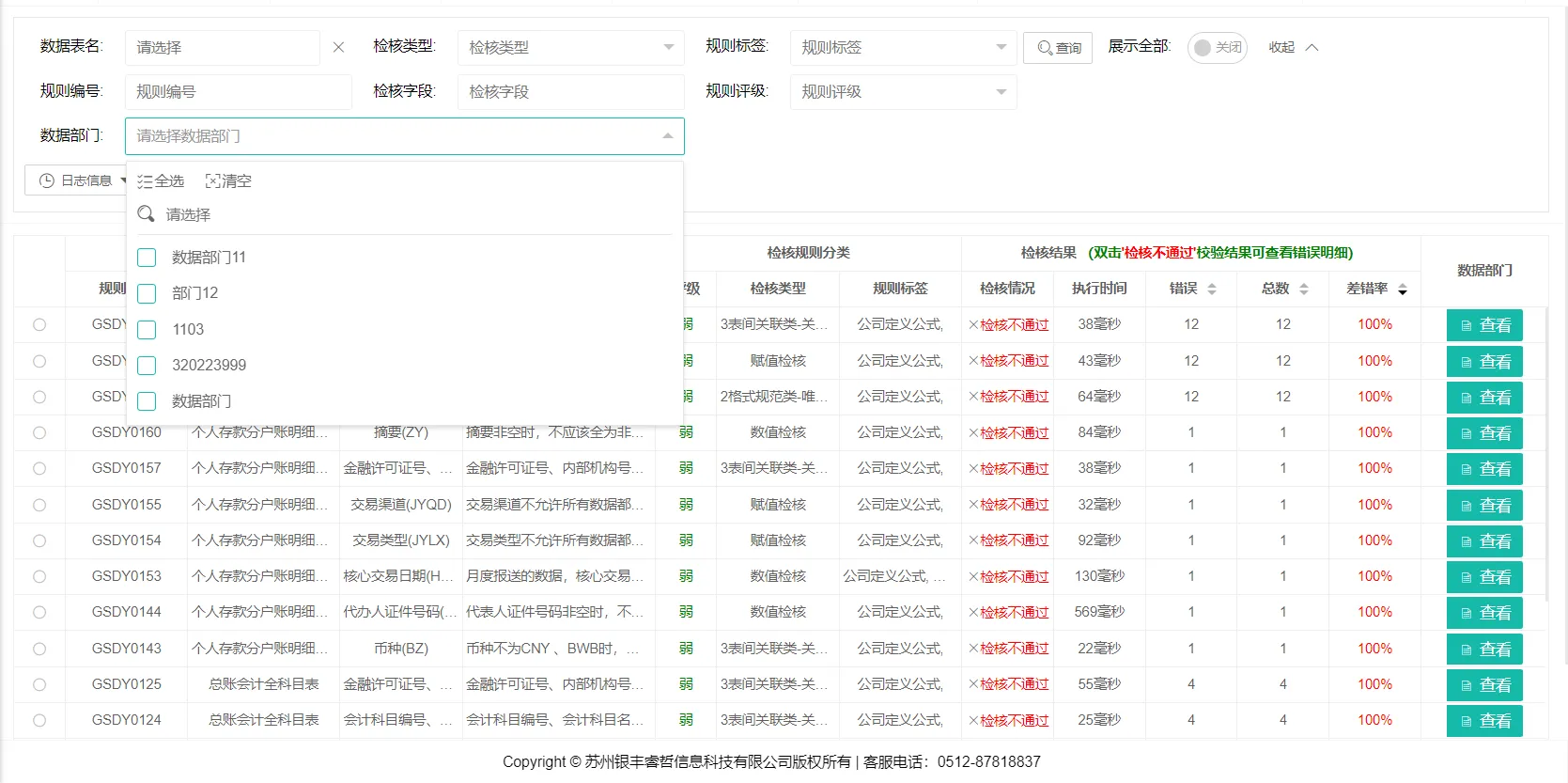1568x783 pixels.
Task: Click the magnifier search icon in dropdown
Action: [x=146, y=214]
